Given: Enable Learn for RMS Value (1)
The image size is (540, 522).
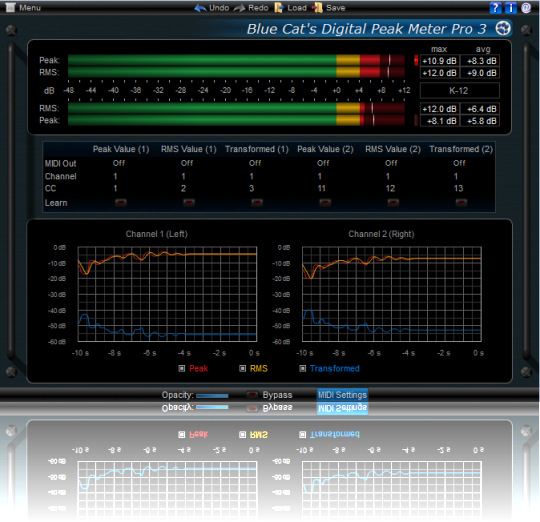Looking at the screenshot, I should 189,202.
